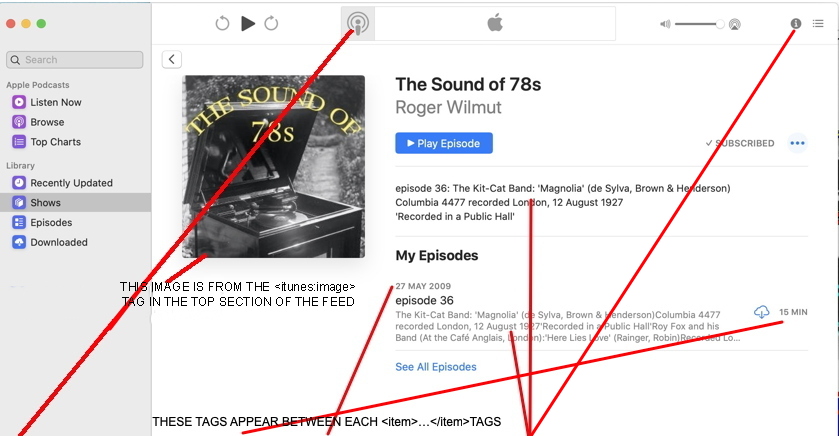Screen dimensions: 839x436
Task: Open the AirPlay output icon
Action: (735, 24)
